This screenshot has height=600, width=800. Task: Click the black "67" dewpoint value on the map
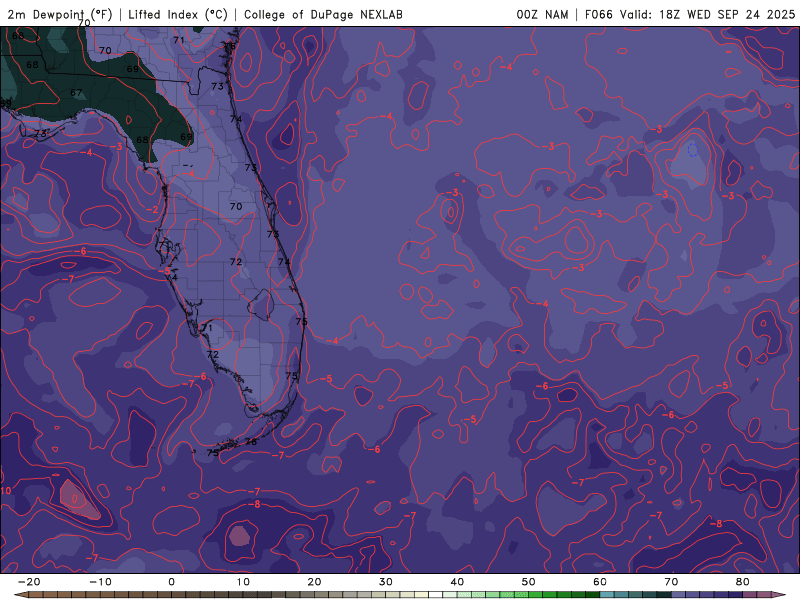click(x=76, y=92)
